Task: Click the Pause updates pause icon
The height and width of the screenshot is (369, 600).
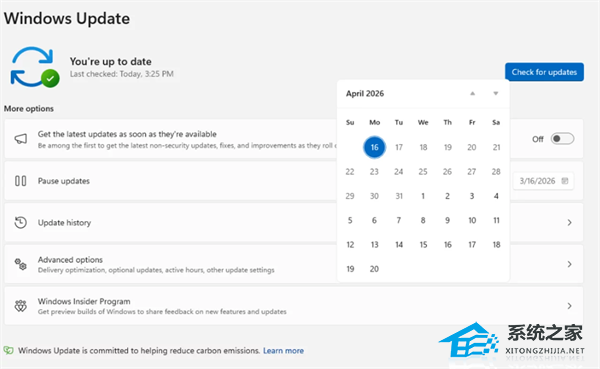Action: [x=21, y=181]
